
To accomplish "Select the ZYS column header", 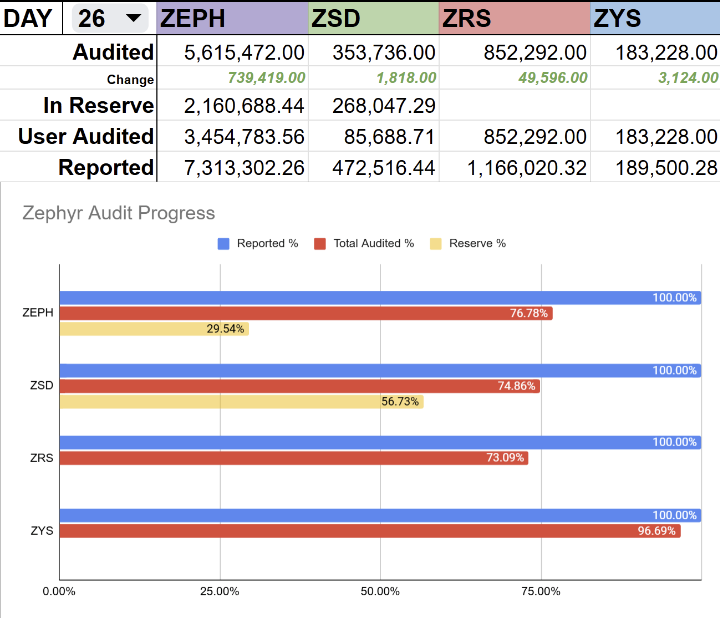I will pyautogui.click(x=655, y=18).
